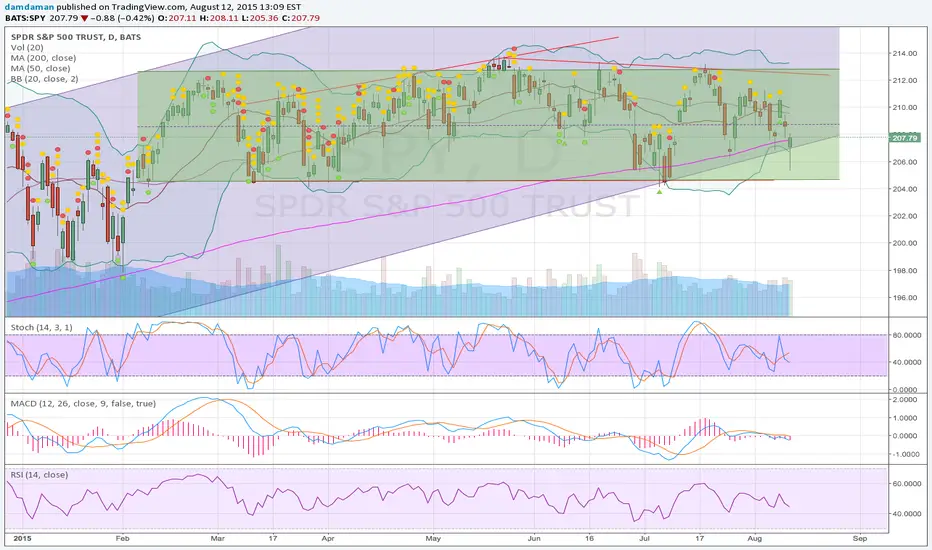Click the Apr label on the time axis
Image resolution: width=932 pixels, height=550 pixels.
pos(328,539)
